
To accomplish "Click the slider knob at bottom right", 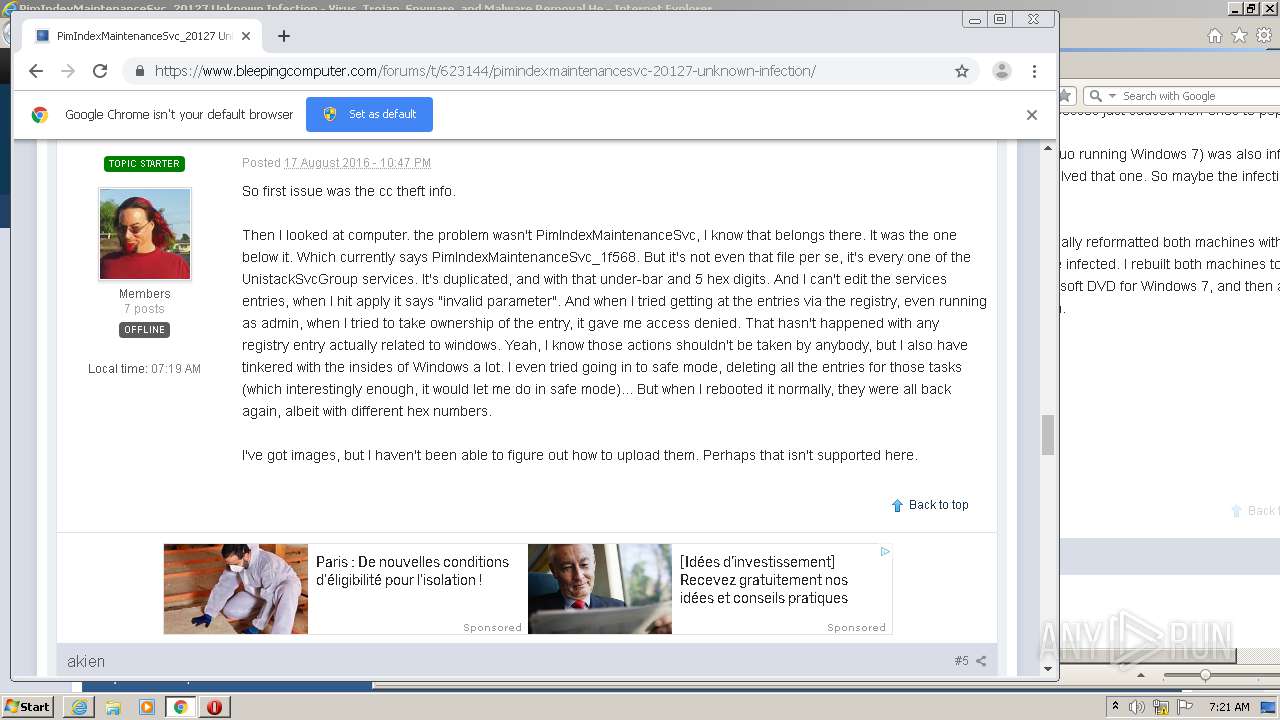I will [1205, 675].
